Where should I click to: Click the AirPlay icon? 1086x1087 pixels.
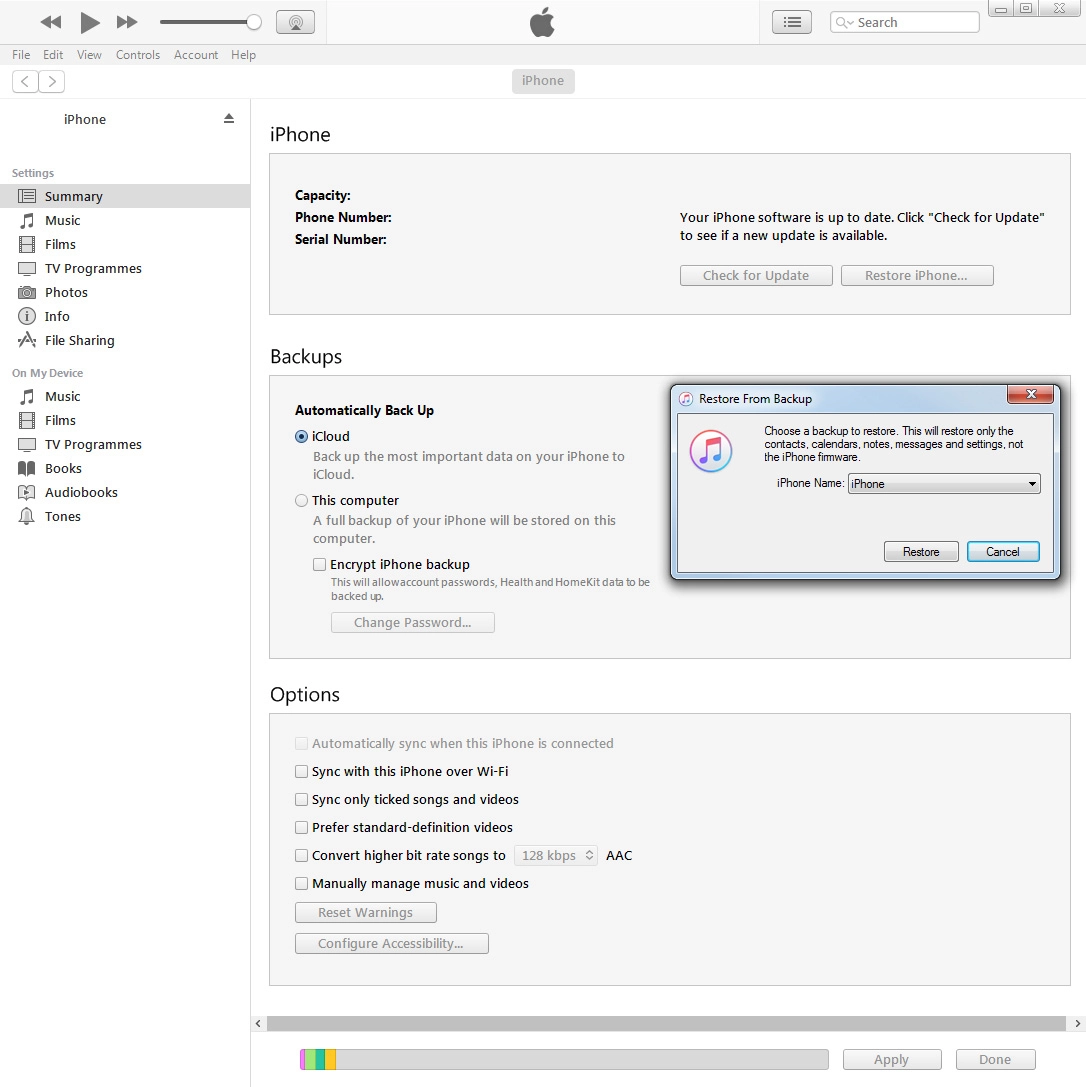(295, 22)
